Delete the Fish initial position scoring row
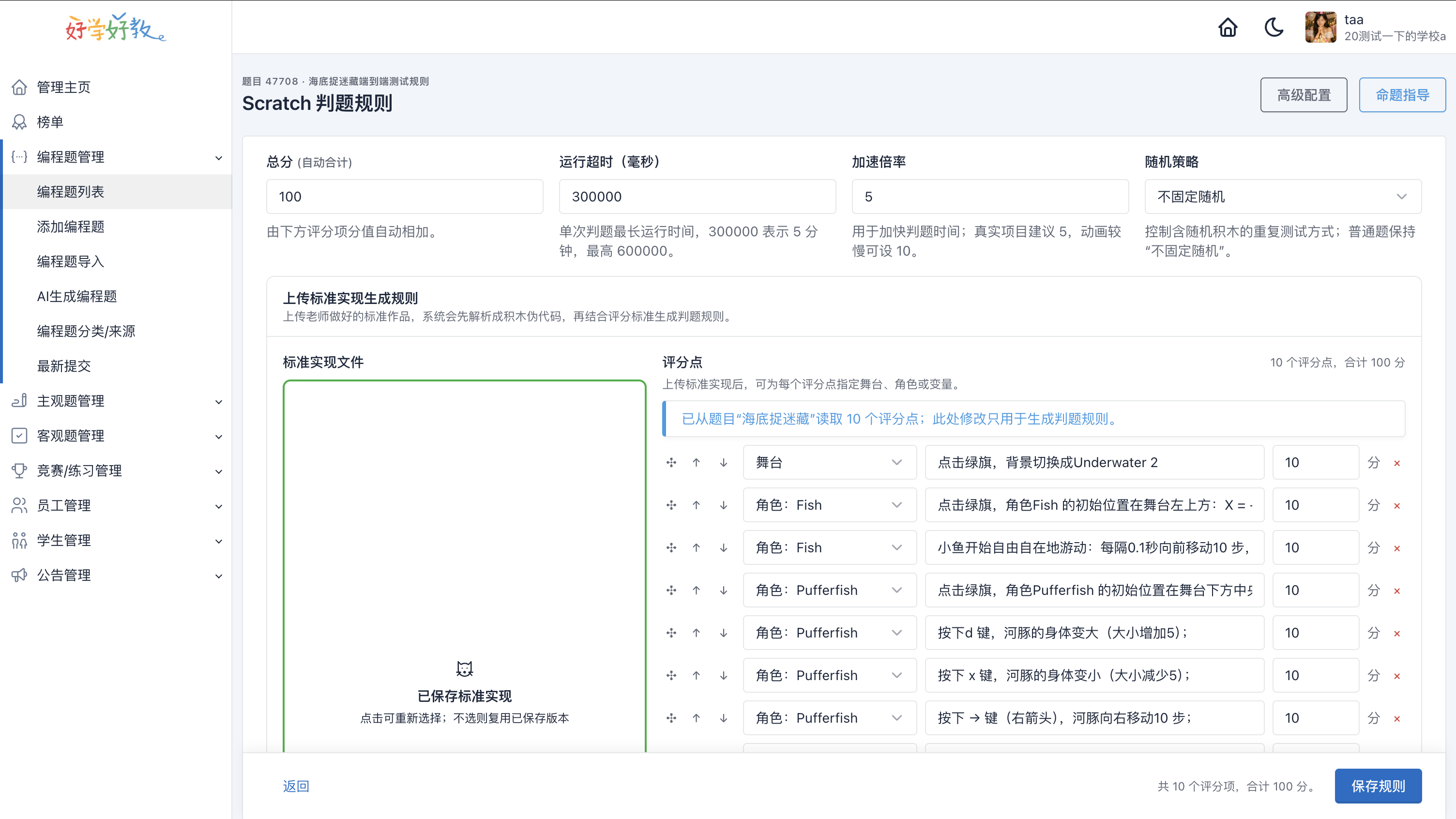Screen dimensions: 1456x819 1396,505
